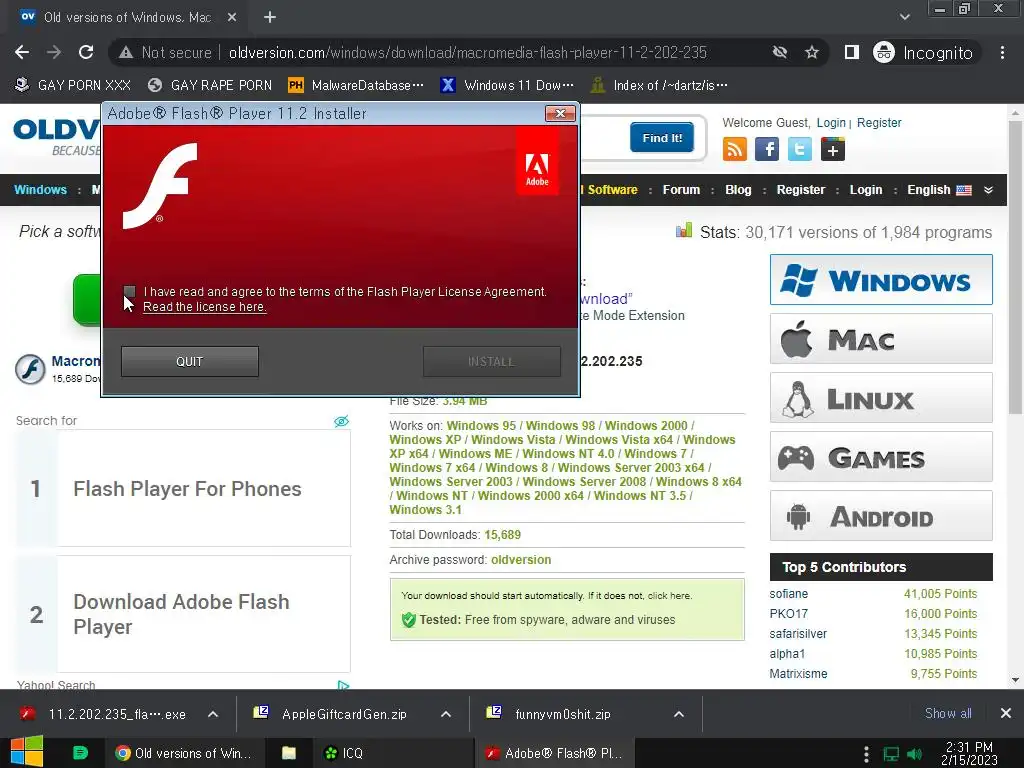1024x768 pixels.
Task: Open the English language selector
Action: tap(939, 190)
